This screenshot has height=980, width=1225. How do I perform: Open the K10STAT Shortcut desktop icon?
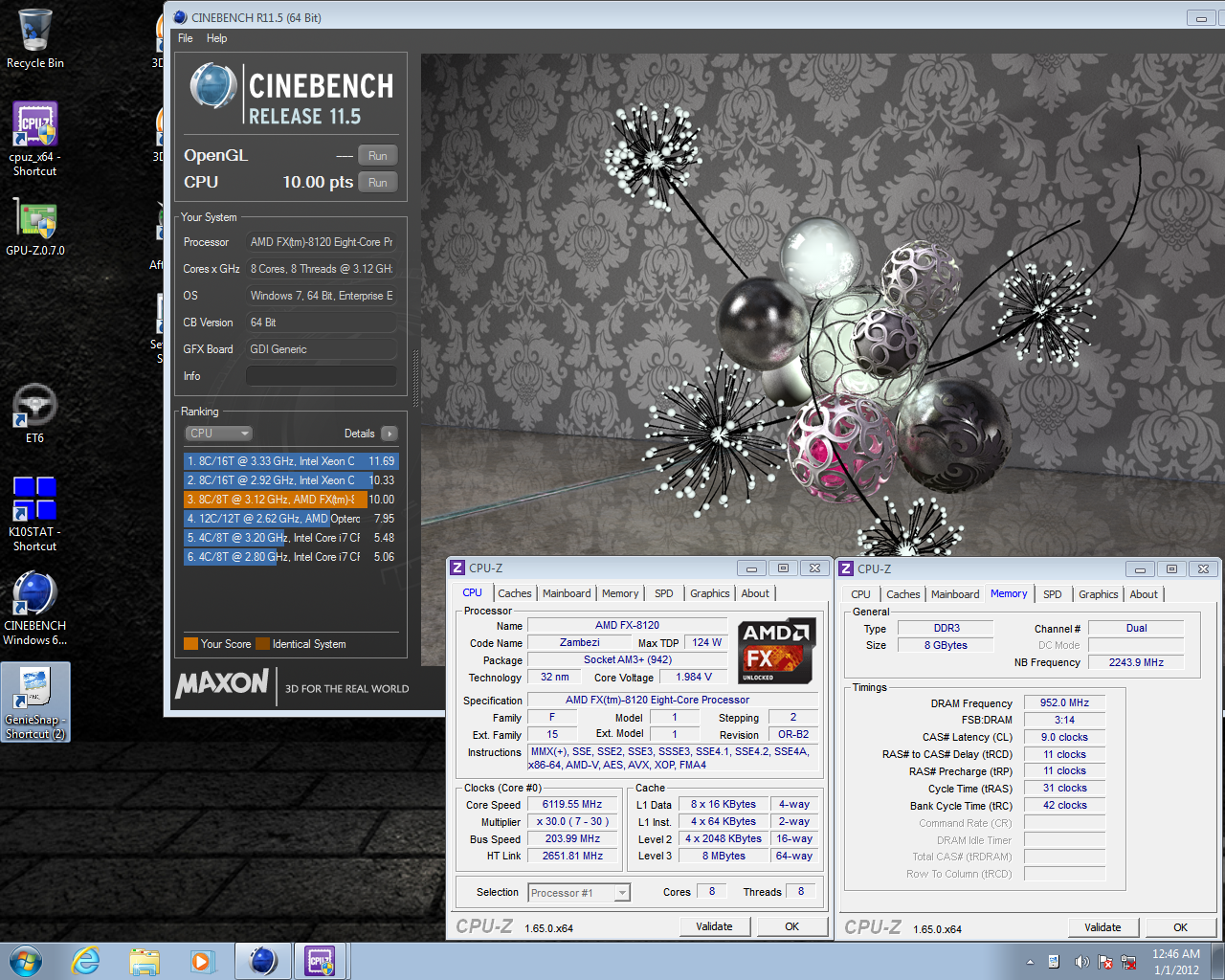pos(34,513)
